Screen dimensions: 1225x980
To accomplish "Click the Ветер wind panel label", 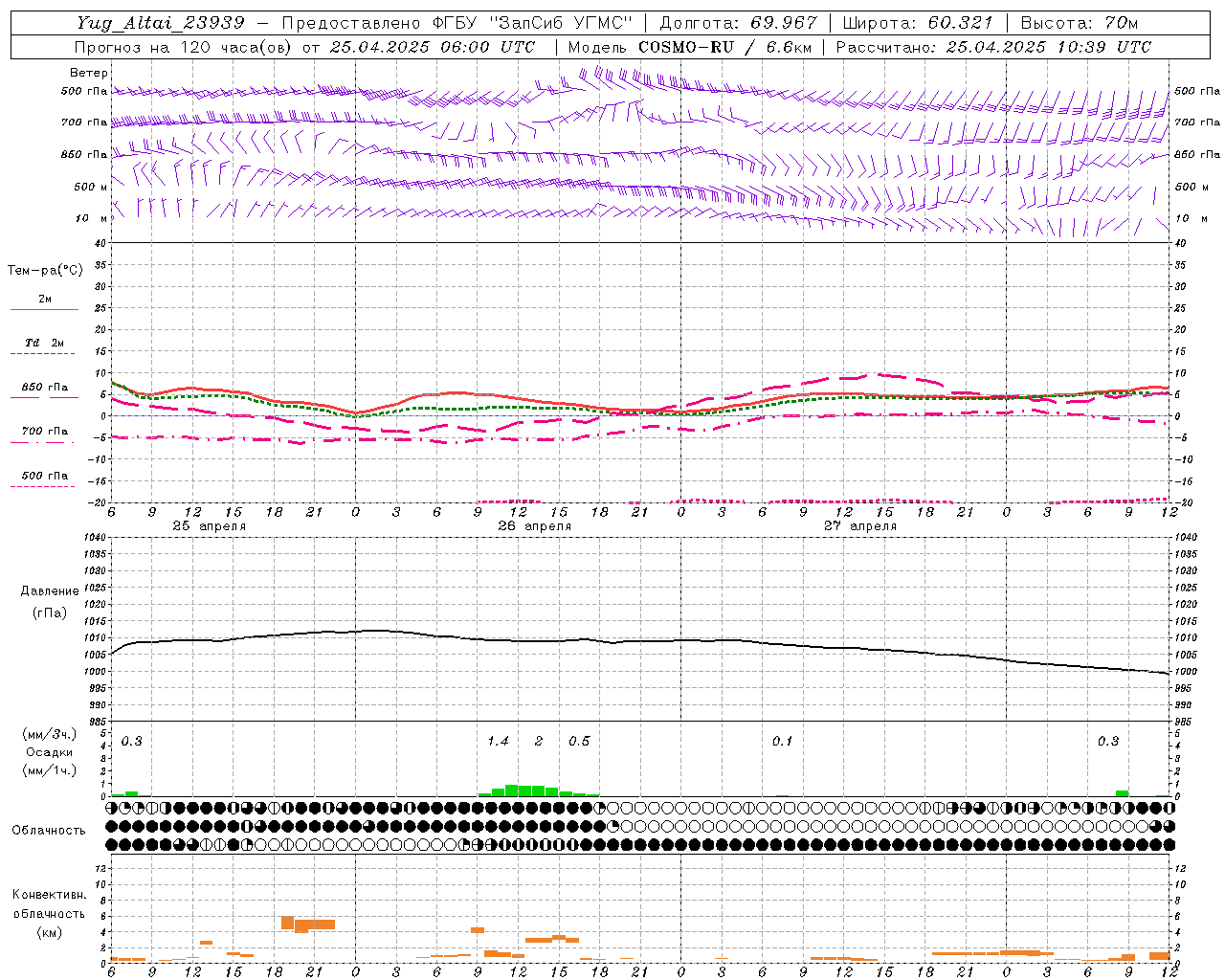I will (89, 73).
